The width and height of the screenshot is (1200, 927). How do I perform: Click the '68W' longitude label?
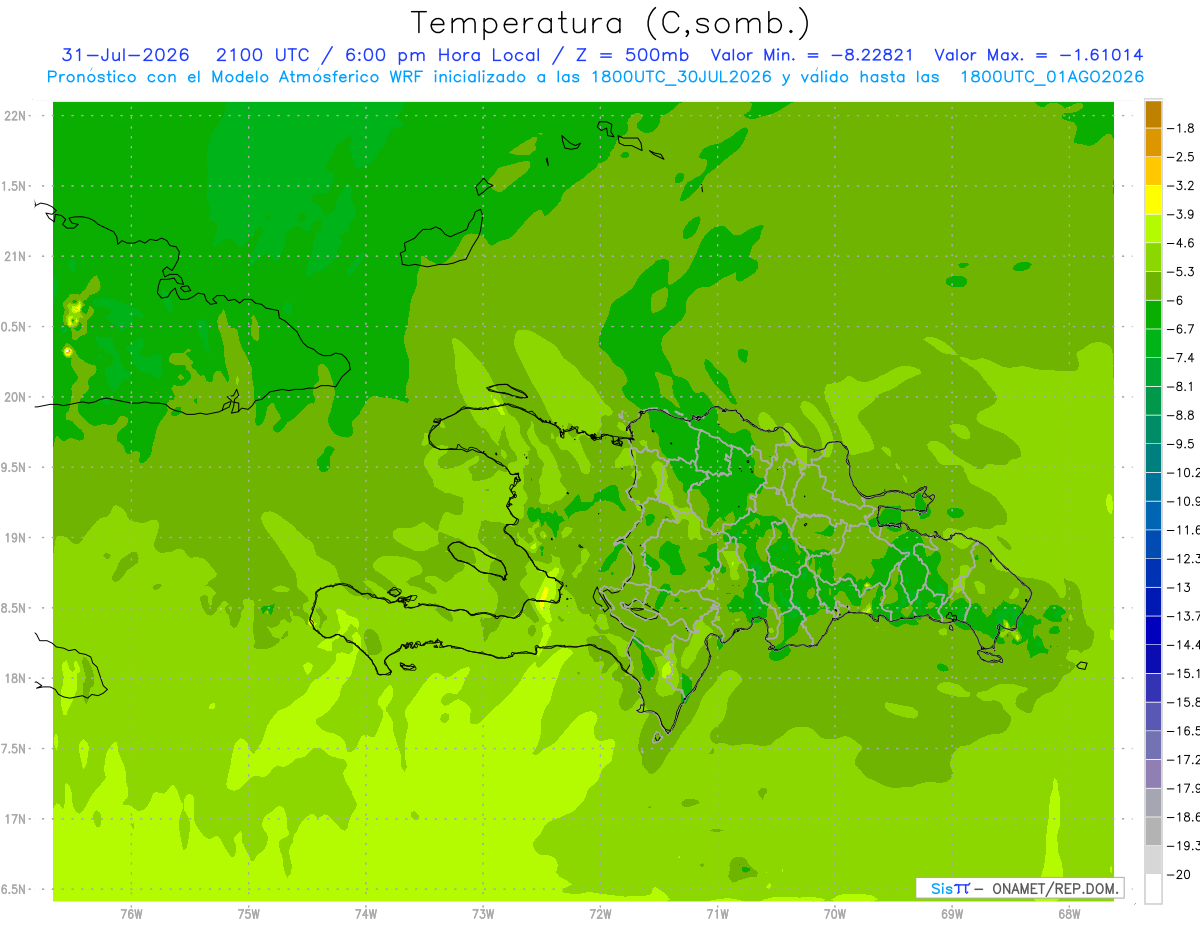1069,914
